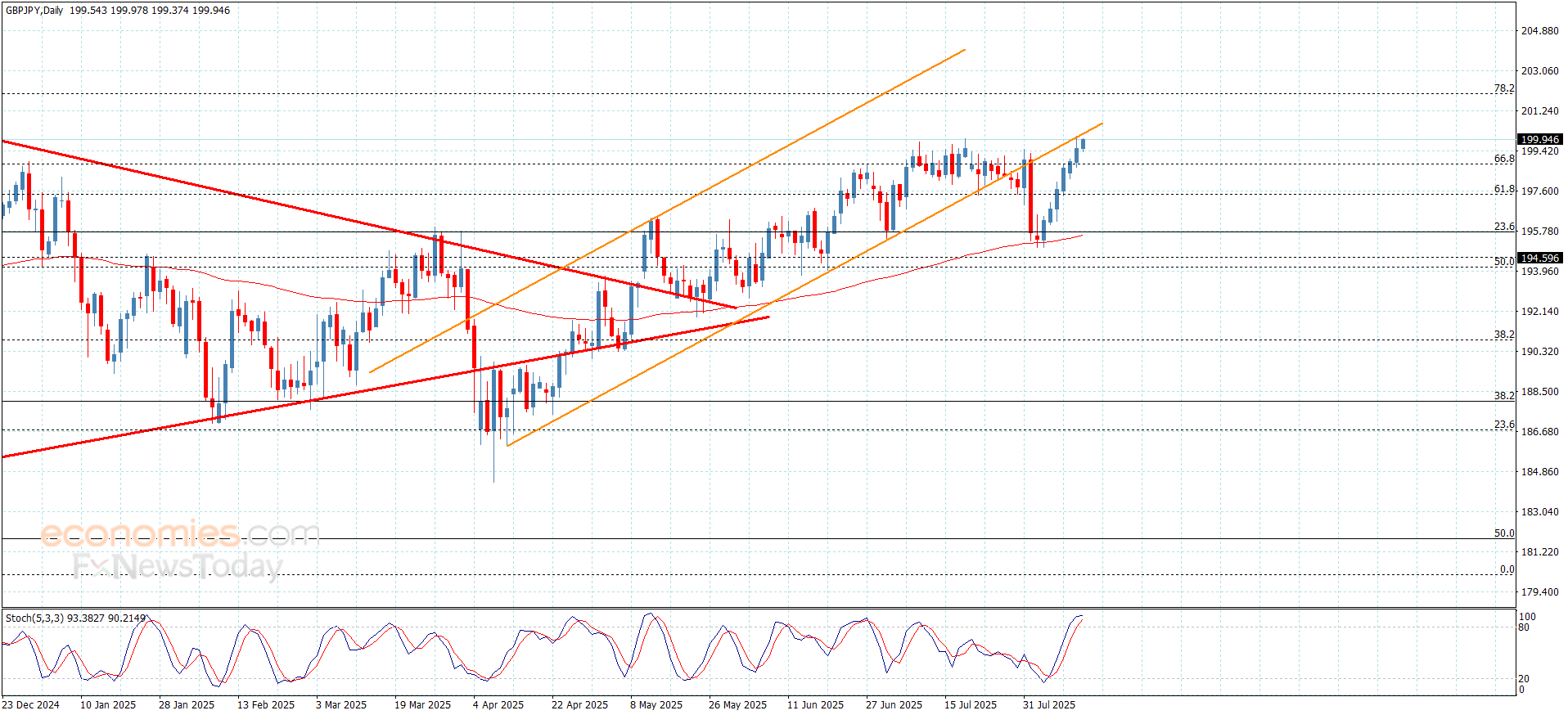Screen dimensions: 1568x715
Task: Click the 193.960 price axis value
Action: [x=1539, y=272]
